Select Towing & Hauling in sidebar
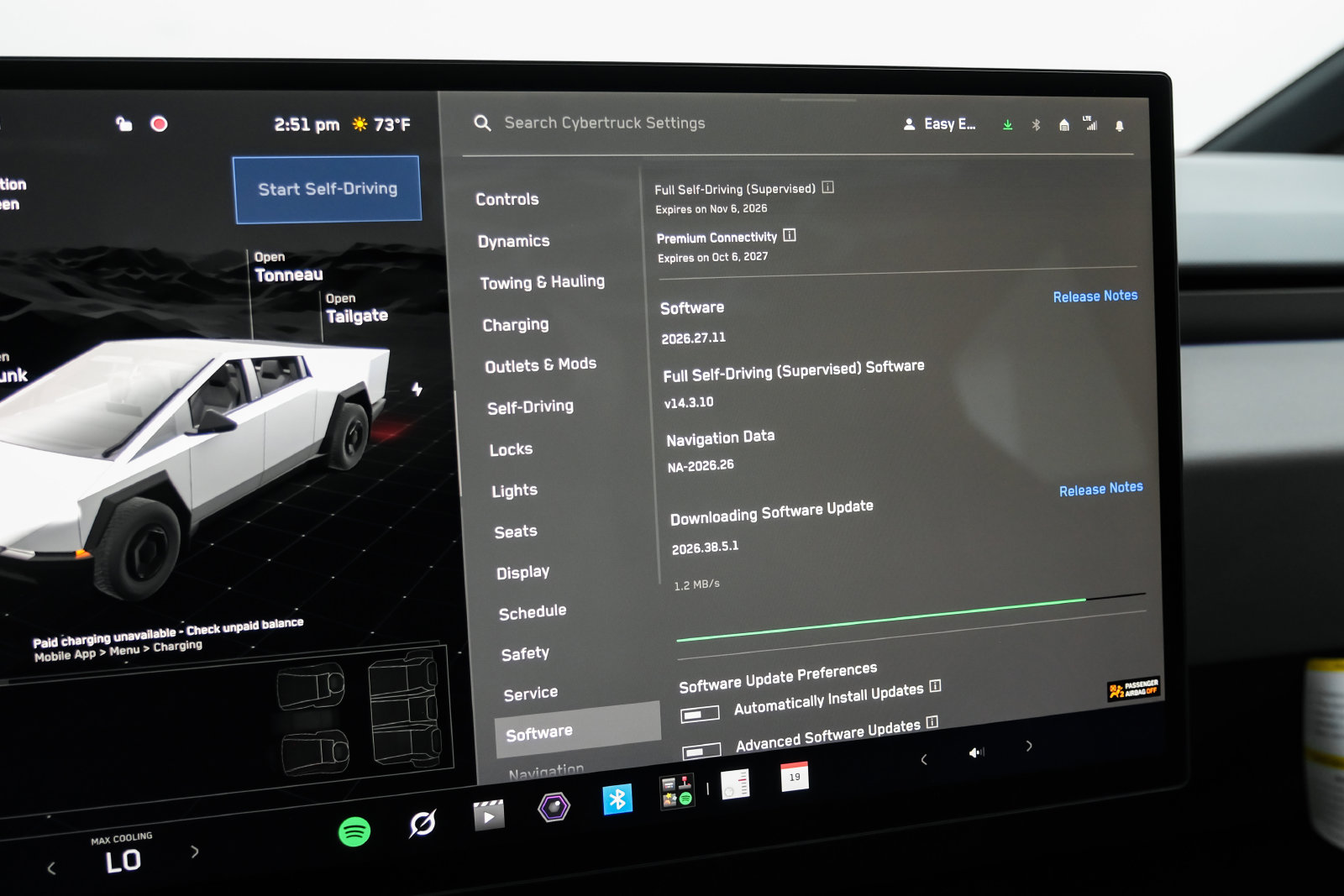Viewport: 1344px width, 896px height. [x=543, y=282]
